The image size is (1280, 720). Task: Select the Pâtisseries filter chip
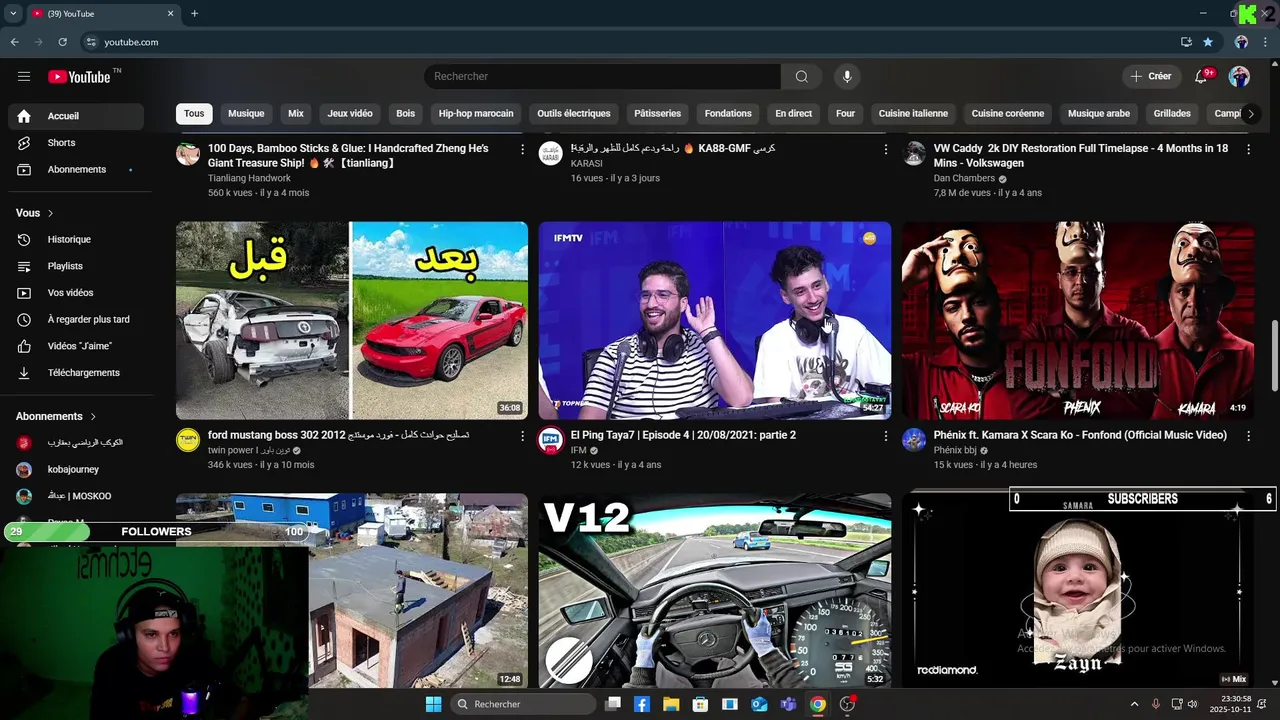click(657, 114)
